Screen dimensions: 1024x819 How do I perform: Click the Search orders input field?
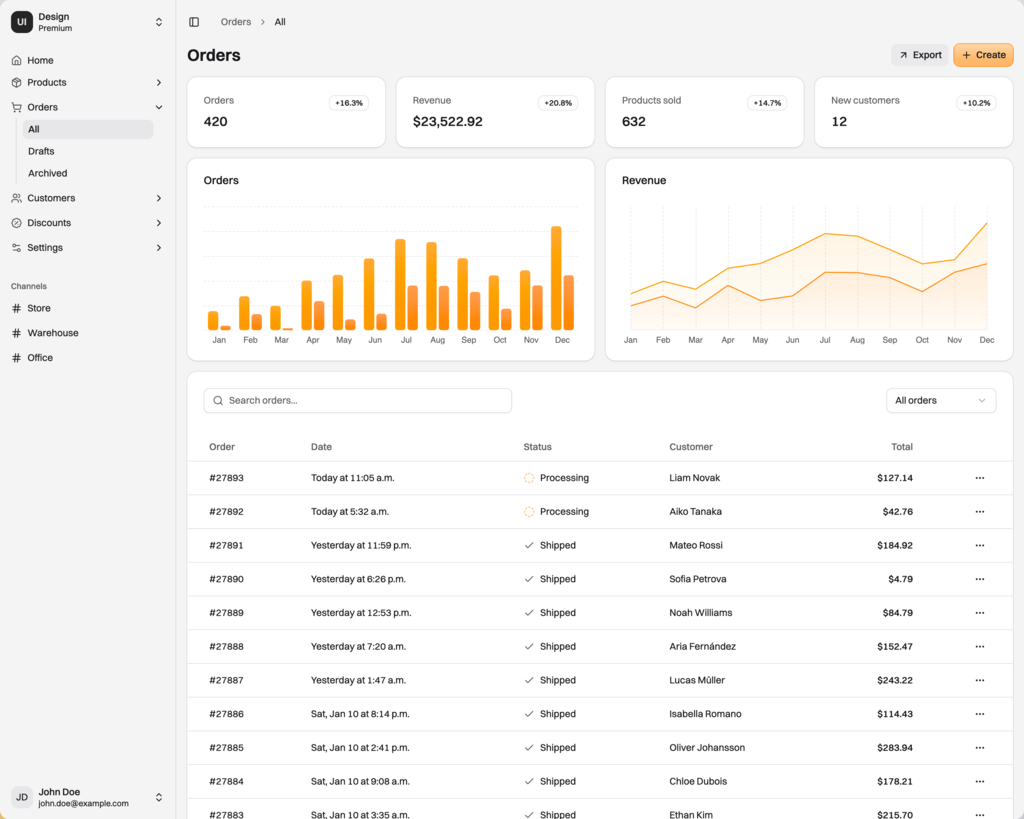(358, 401)
